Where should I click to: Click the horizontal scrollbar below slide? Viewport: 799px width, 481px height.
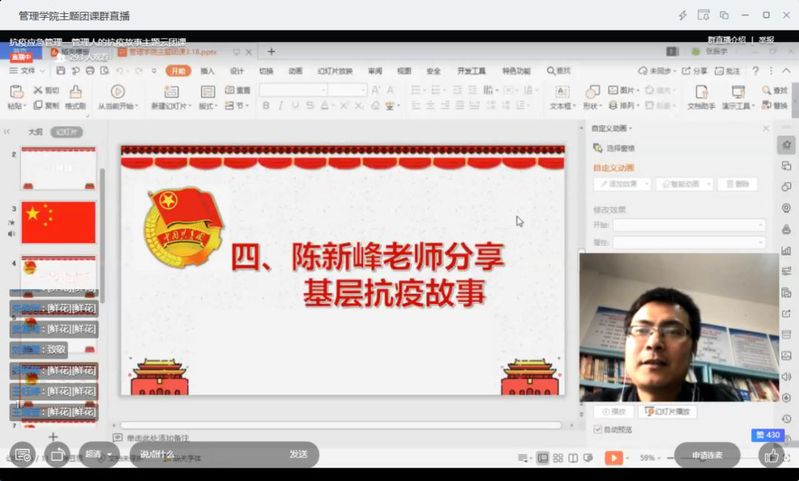click(x=341, y=425)
